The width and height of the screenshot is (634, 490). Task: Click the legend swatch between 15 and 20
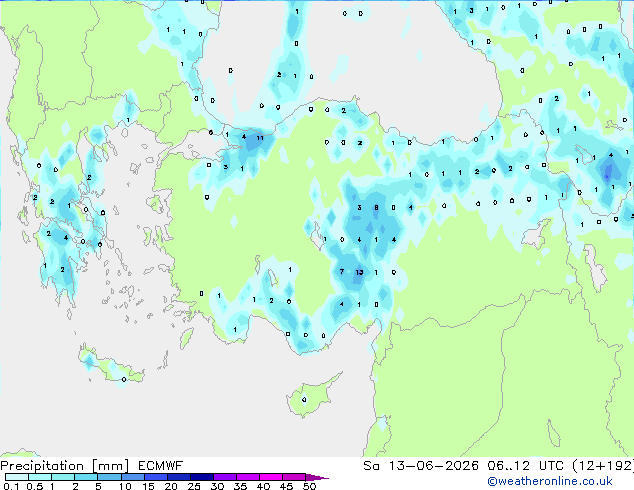tap(156, 477)
